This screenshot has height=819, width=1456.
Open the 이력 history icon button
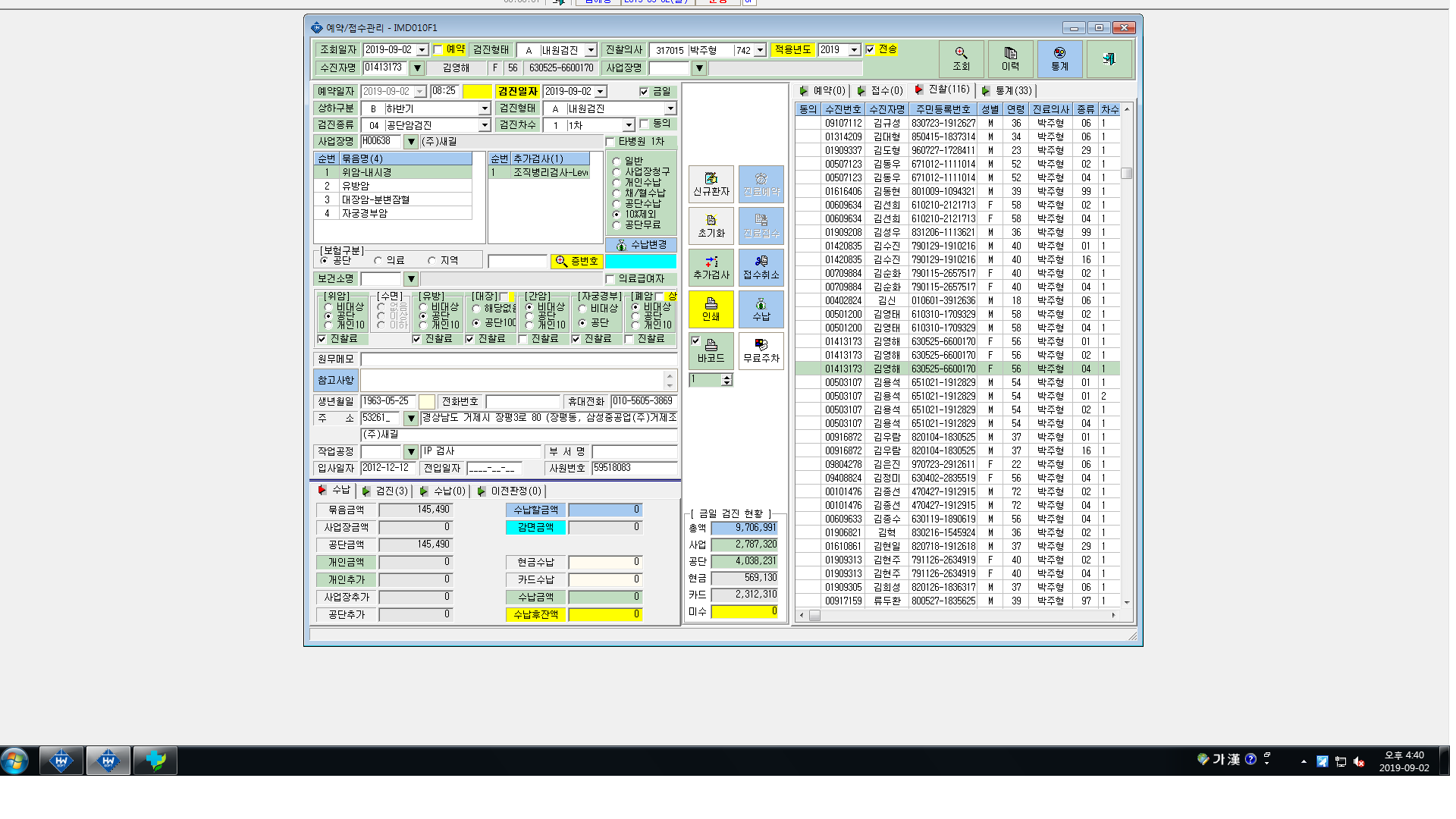point(1010,59)
